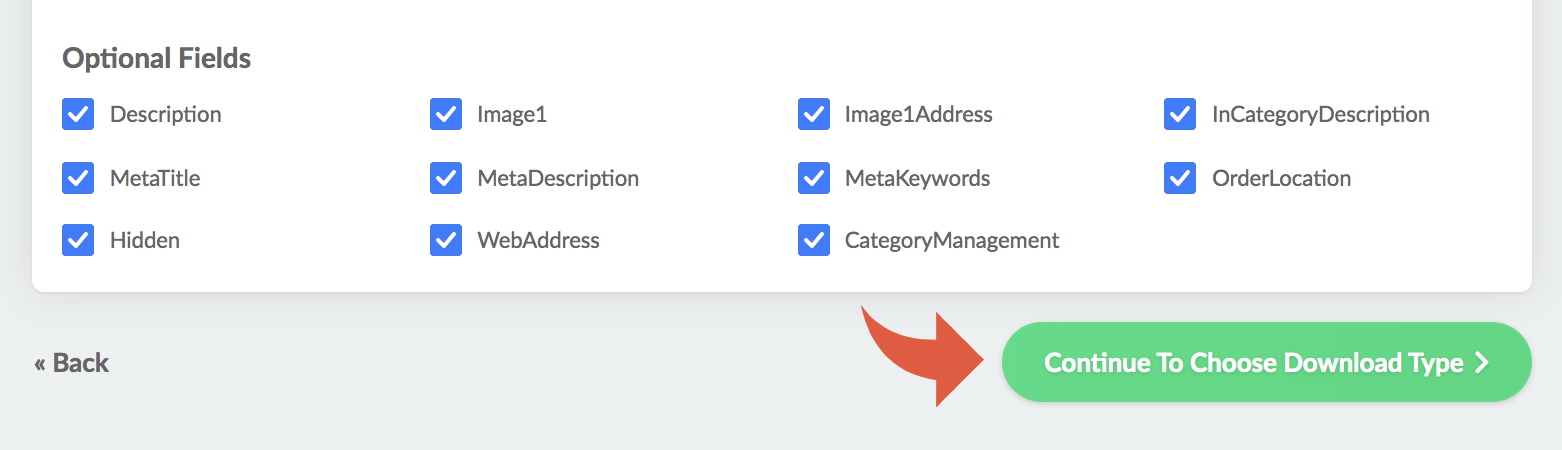Toggle MetaDescription checkbox off
The height and width of the screenshot is (450, 1562).
point(446,178)
